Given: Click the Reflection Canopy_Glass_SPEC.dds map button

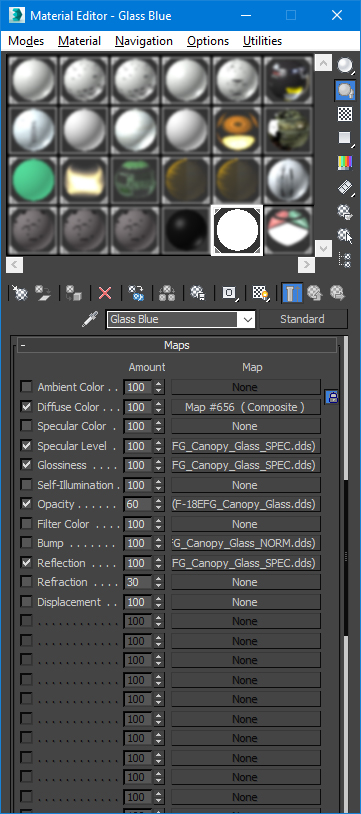Looking at the screenshot, I should 246,563.
